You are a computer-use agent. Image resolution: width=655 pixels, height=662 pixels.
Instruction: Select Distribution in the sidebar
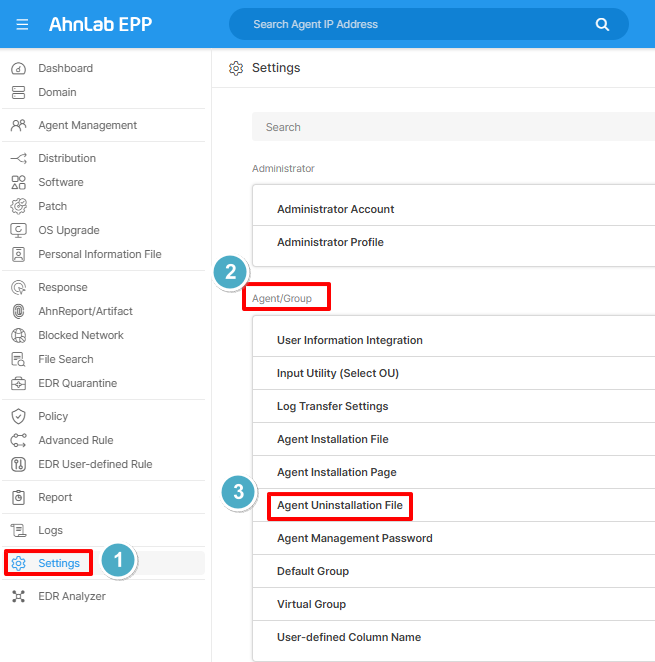tap(67, 158)
